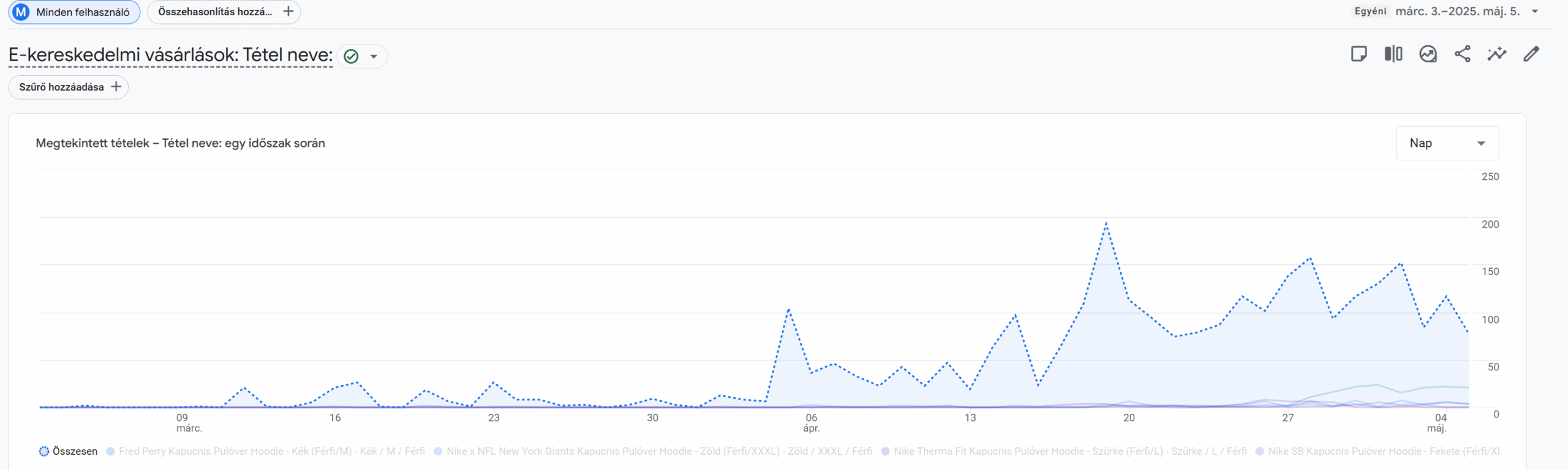Click the E-kereskedelmi vásárlások report title
This screenshot has width=1568, height=470.
(x=170, y=55)
